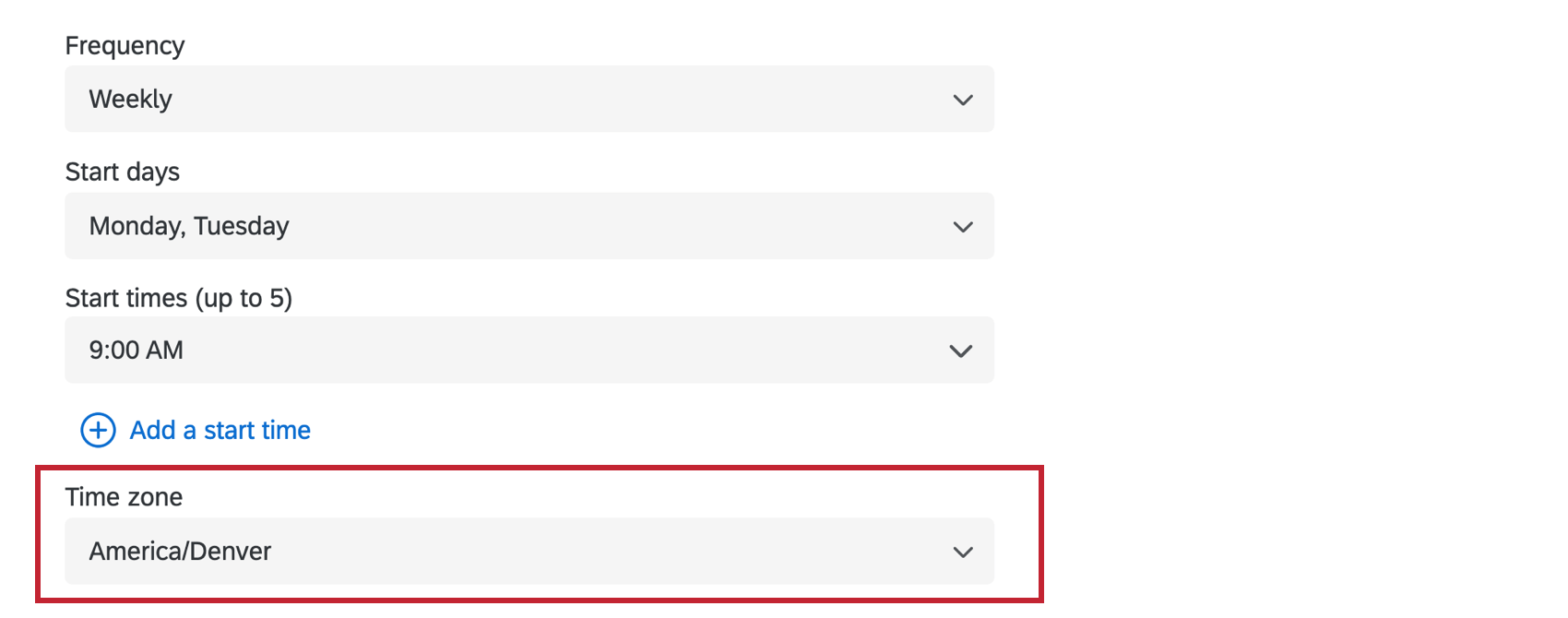
Task: Click the chevron on the Weekly dropdown
Action: [x=962, y=100]
